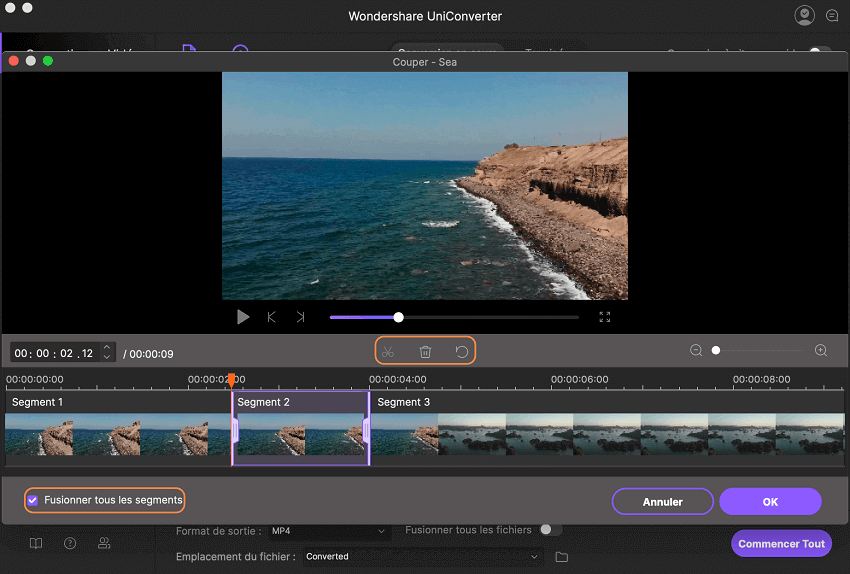The image size is (850, 574).
Task: Enter fullscreen preview mode
Action: 605,317
